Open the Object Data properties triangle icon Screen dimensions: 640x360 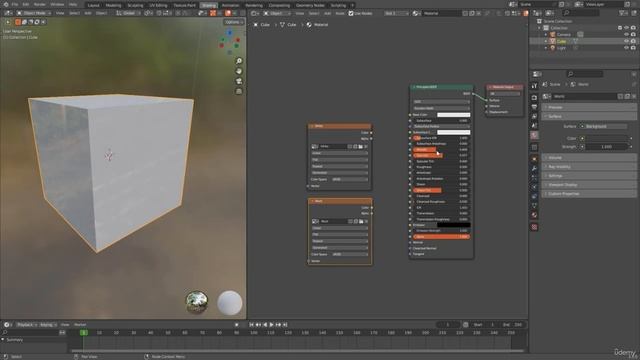[x=534, y=206]
